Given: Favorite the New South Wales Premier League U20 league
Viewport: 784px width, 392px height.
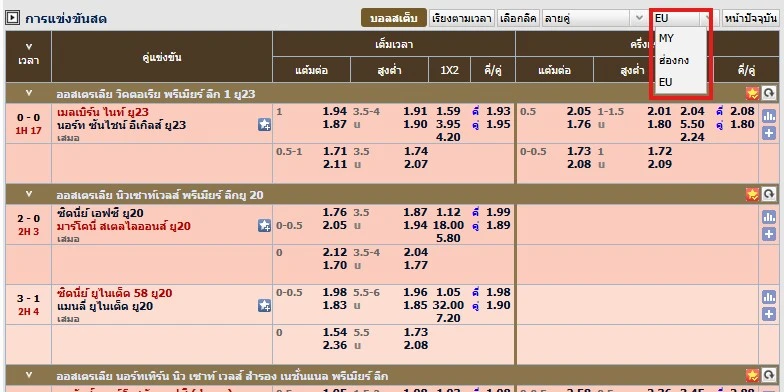Looking at the screenshot, I should (x=752, y=194).
